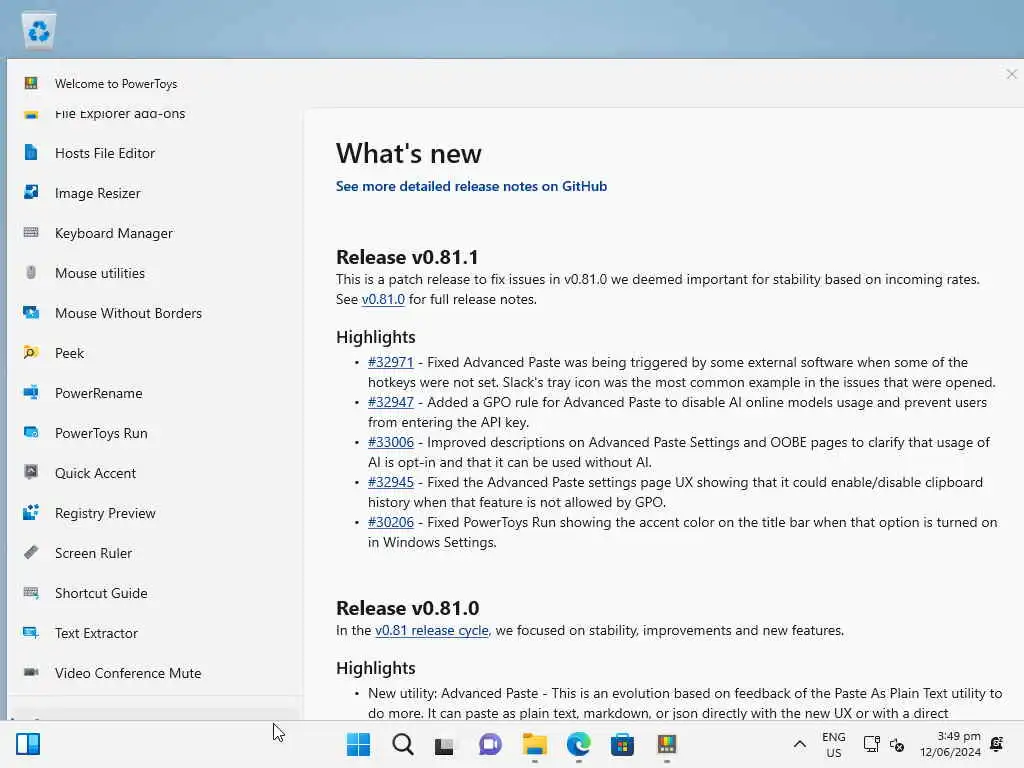
Task: Select Shortcut Guide in sidebar
Action: point(155,593)
